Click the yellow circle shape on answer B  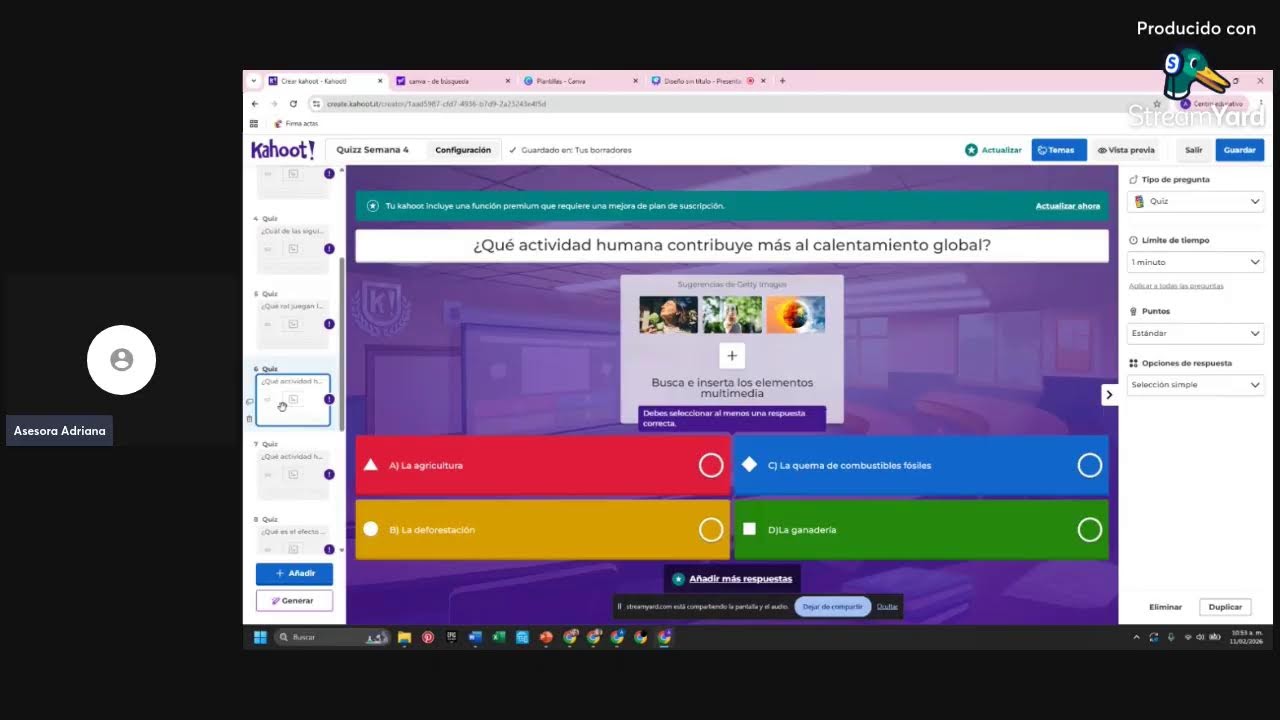[371, 529]
